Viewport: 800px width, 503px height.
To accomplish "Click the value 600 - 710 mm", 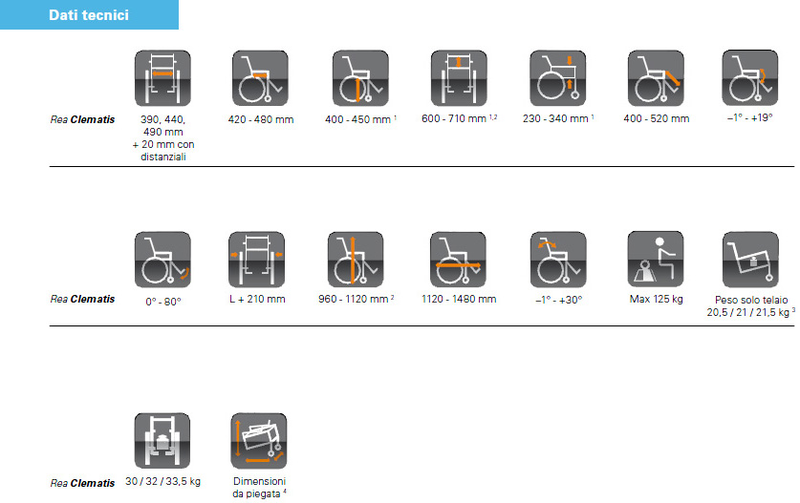I will 454,118.
